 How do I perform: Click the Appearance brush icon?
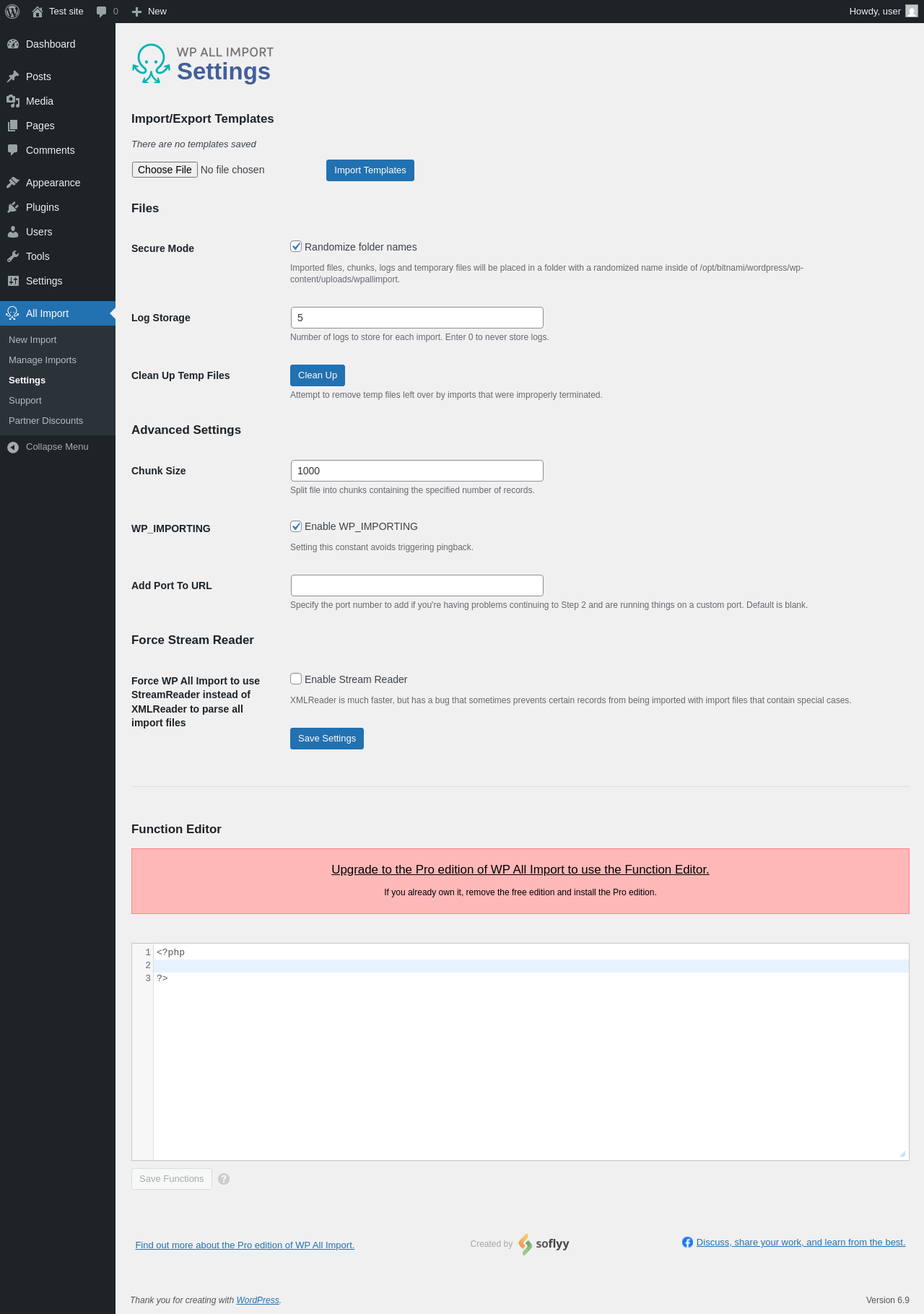click(x=13, y=183)
